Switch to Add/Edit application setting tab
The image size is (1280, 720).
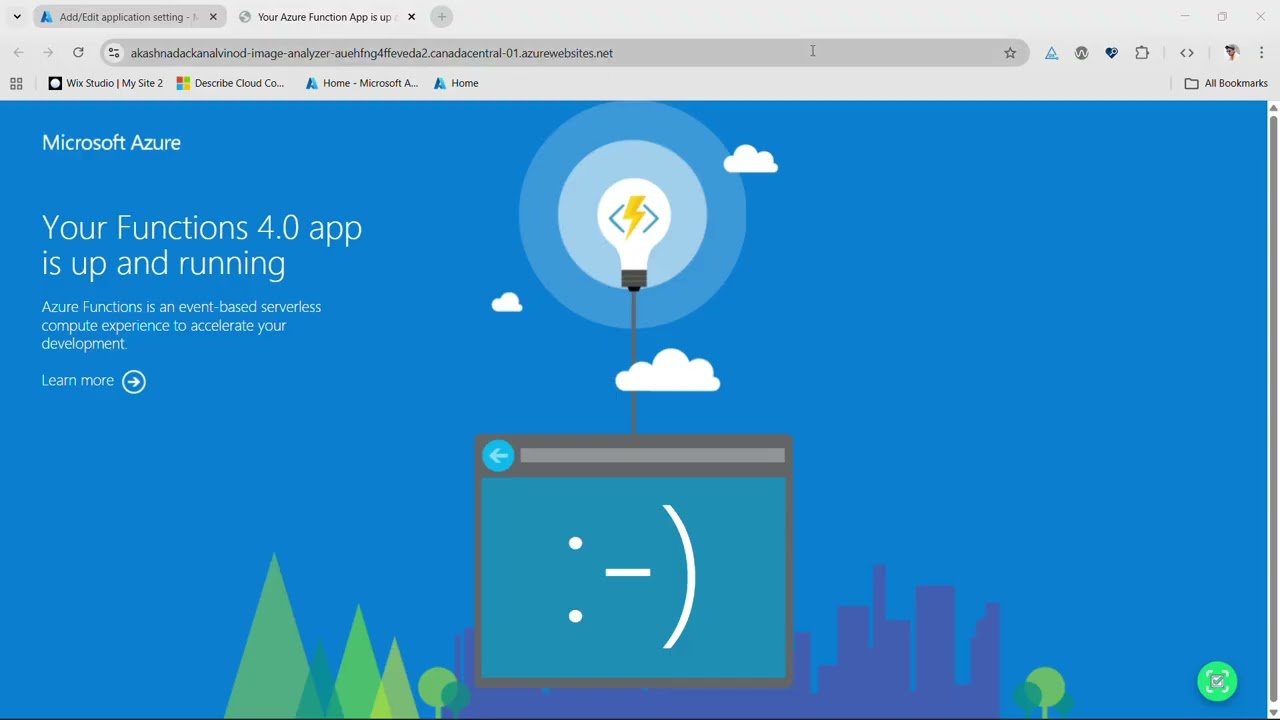128,17
